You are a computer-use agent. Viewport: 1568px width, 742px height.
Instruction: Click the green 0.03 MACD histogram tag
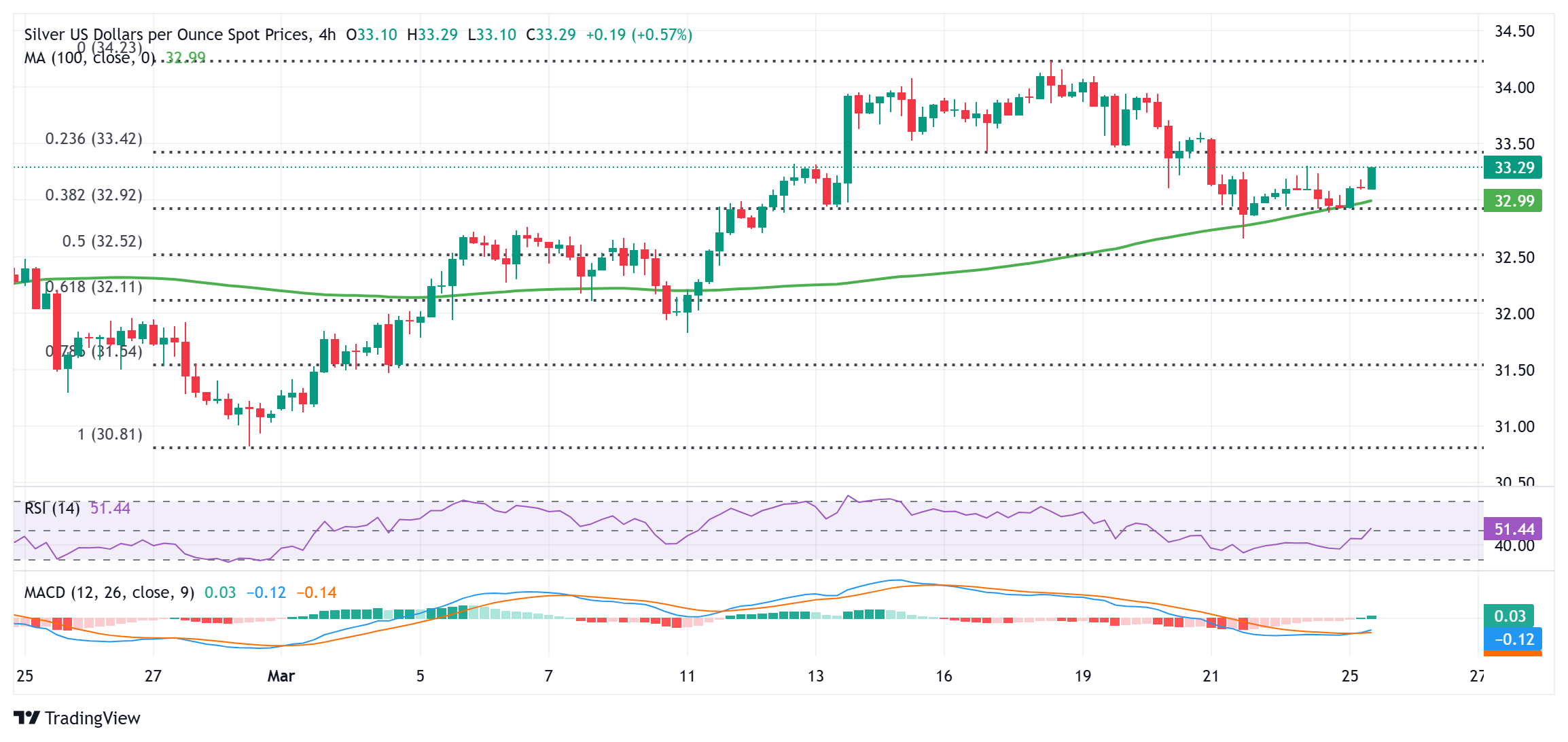[1509, 616]
